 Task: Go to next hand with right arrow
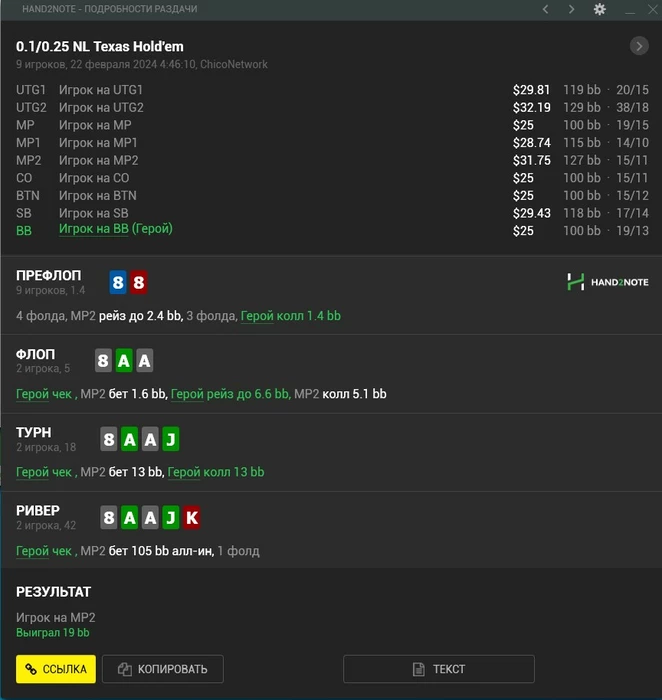coord(571,9)
